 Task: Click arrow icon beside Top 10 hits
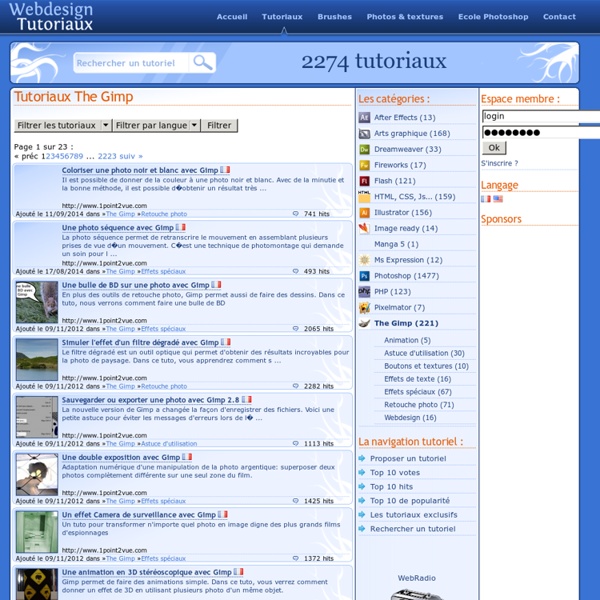(x=362, y=487)
